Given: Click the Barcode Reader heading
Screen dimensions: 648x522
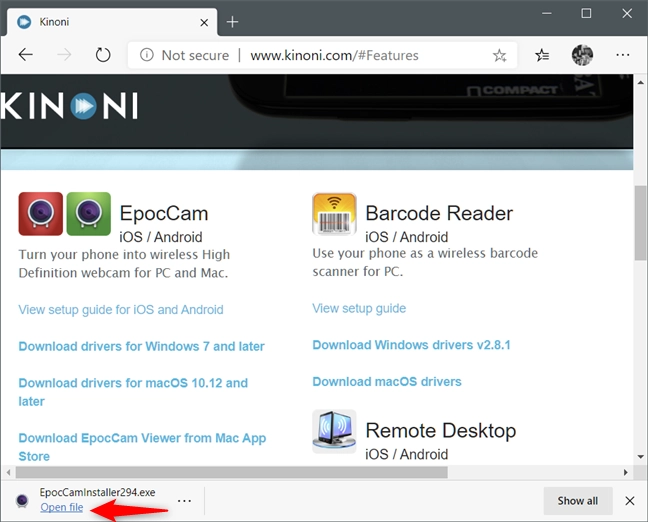Looking at the screenshot, I should tap(439, 213).
